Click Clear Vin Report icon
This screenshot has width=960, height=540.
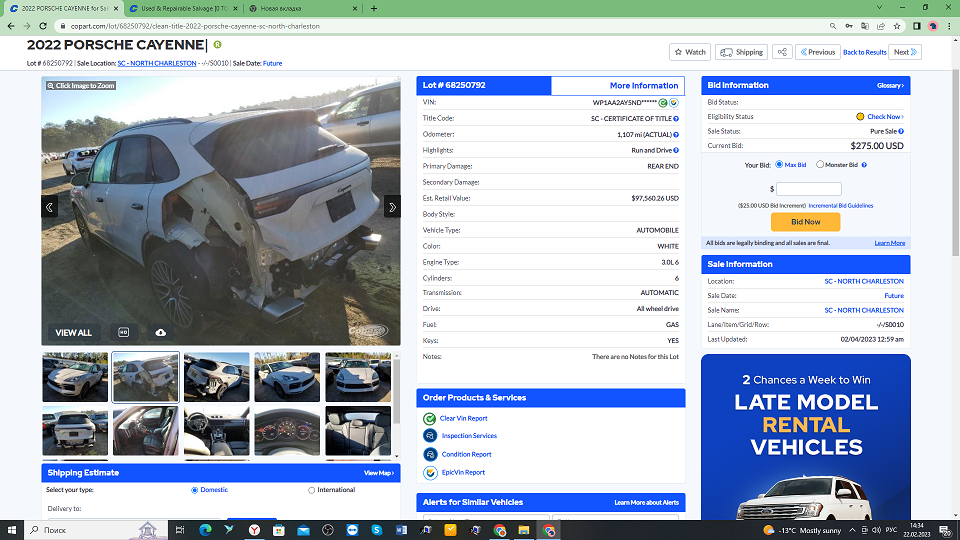point(430,419)
